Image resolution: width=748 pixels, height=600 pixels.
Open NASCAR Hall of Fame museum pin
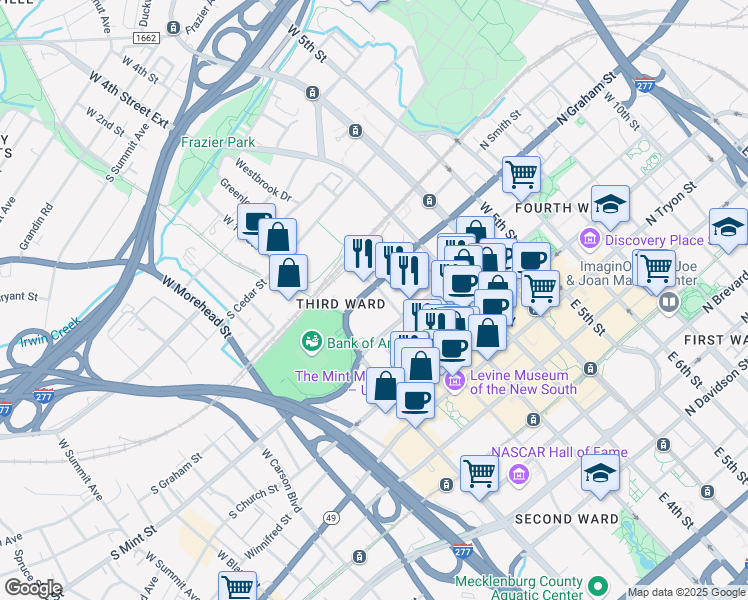[x=519, y=475]
